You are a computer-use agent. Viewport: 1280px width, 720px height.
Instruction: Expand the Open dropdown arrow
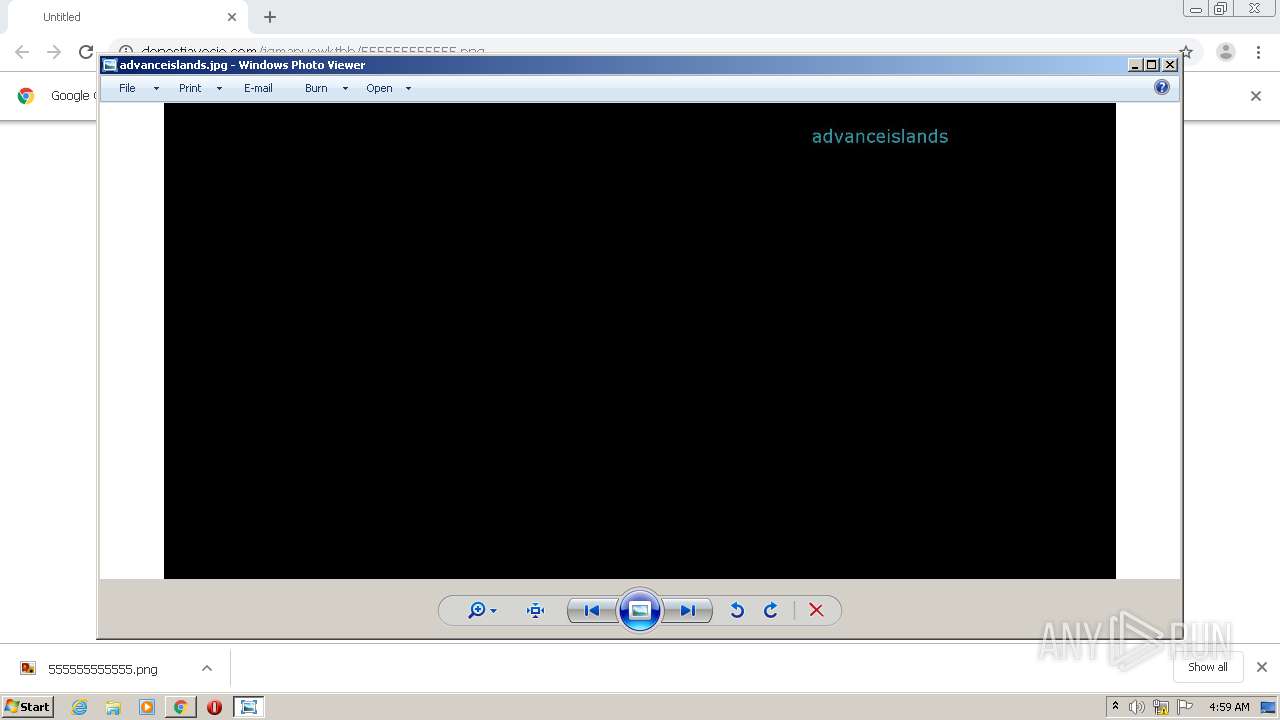pyautogui.click(x=408, y=88)
